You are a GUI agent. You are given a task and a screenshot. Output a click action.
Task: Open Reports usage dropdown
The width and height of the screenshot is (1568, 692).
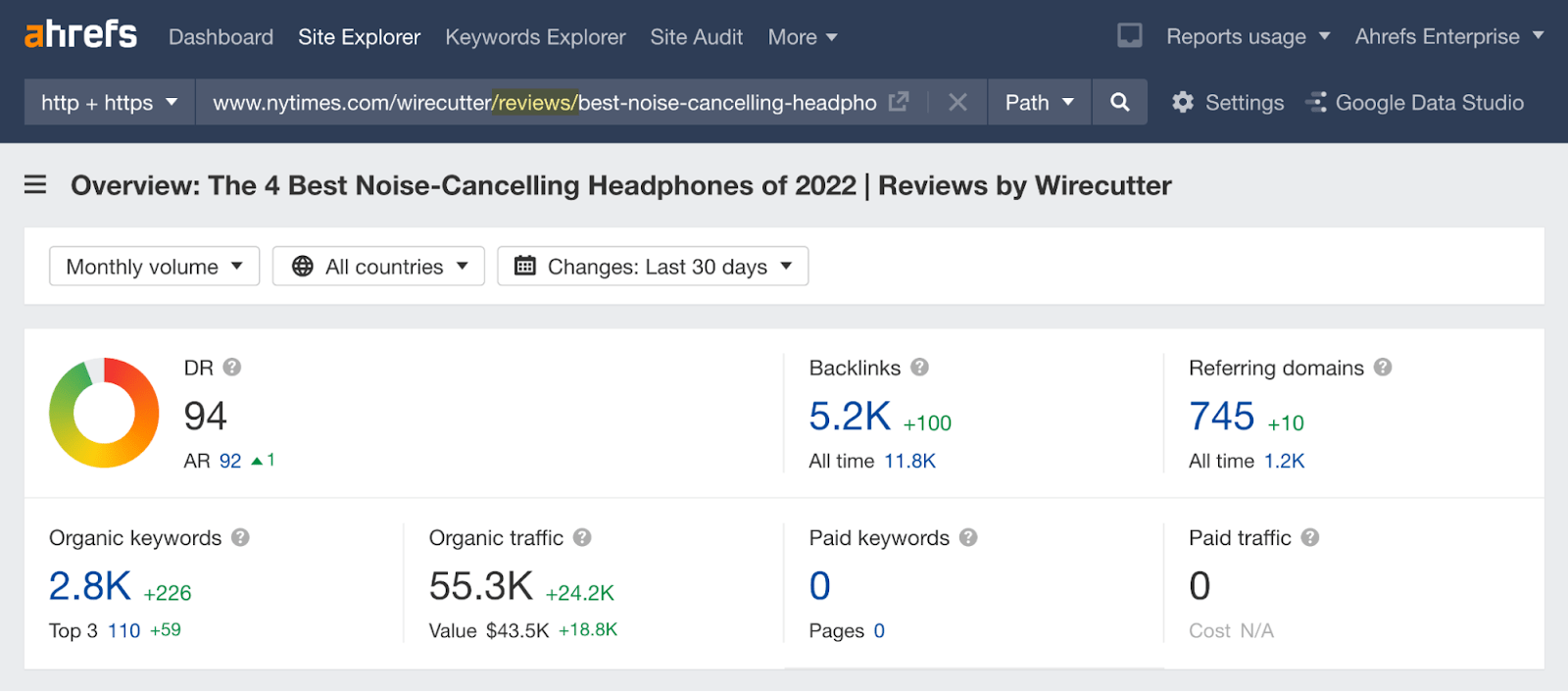(x=1248, y=37)
